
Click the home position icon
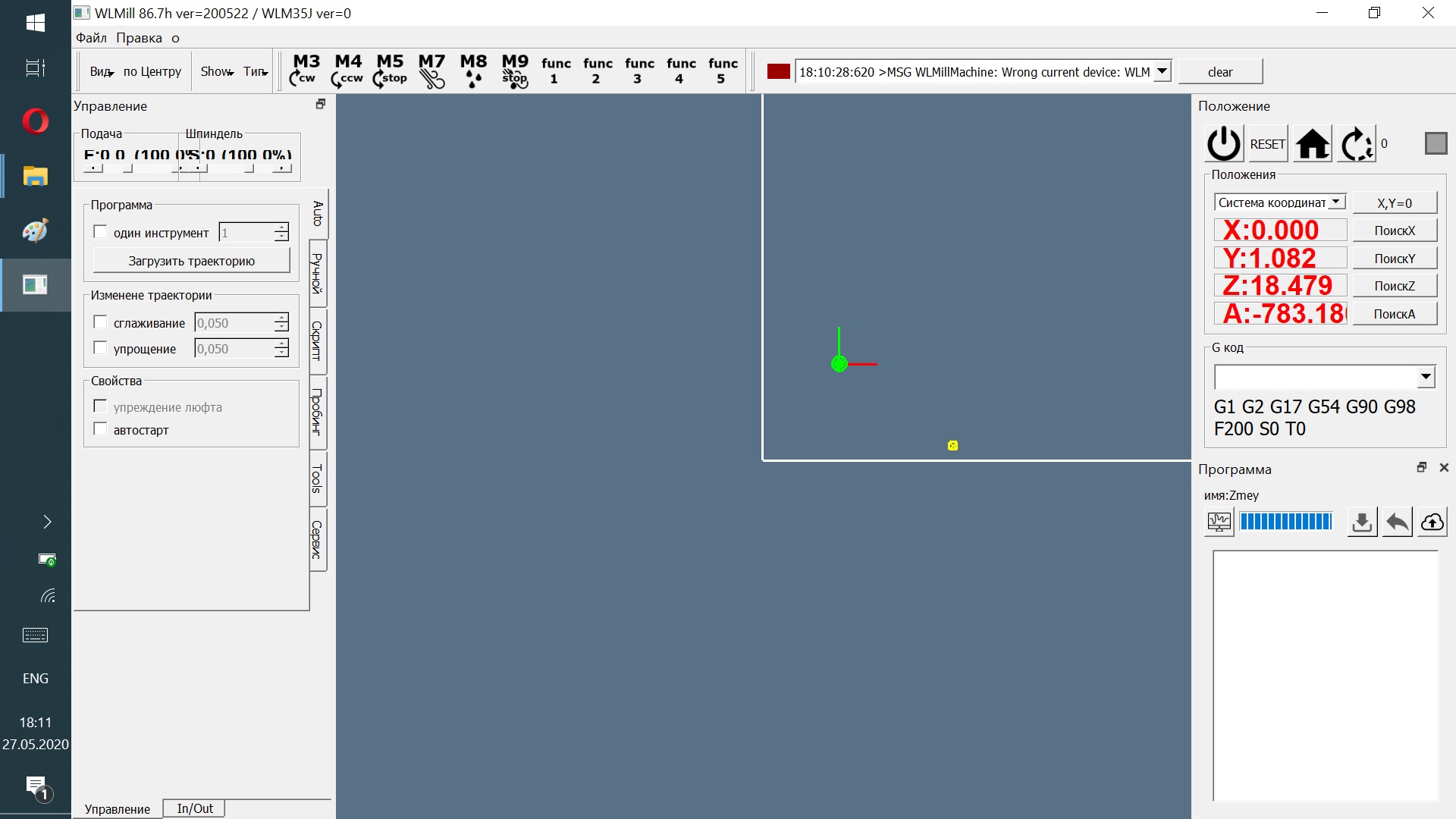(x=1313, y=144)
